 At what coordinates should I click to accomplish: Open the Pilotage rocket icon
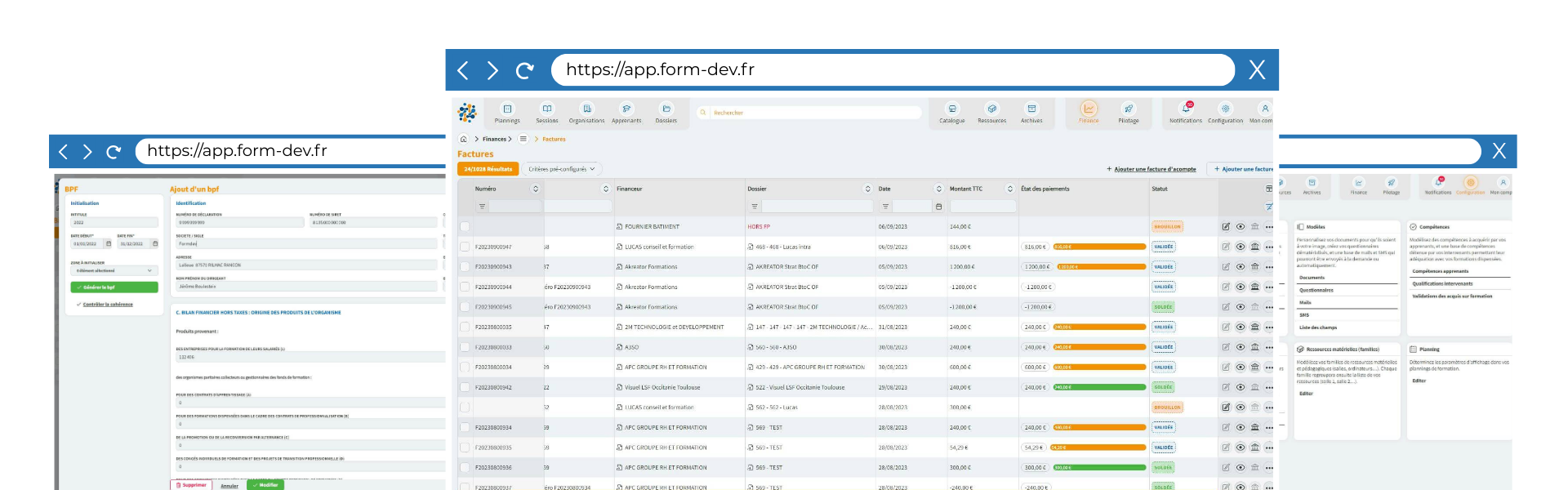pyautogui.click(x=1128, y=109)
